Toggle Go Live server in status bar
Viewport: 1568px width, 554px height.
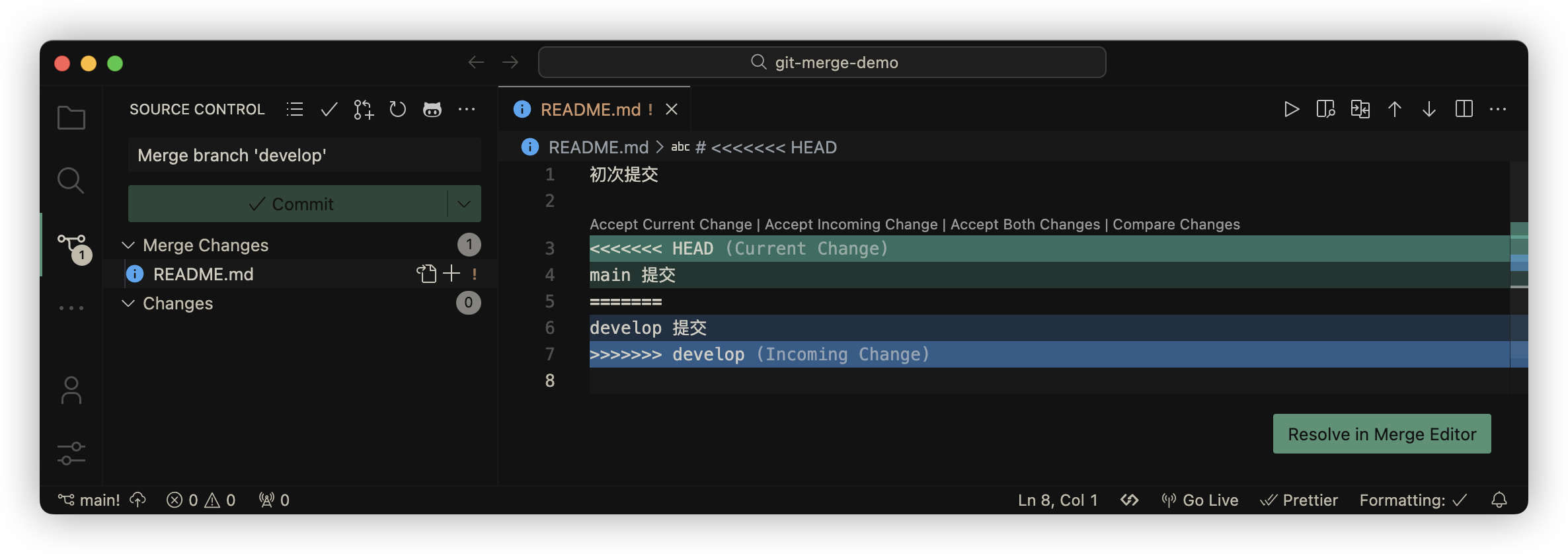tap(1200, 500)
